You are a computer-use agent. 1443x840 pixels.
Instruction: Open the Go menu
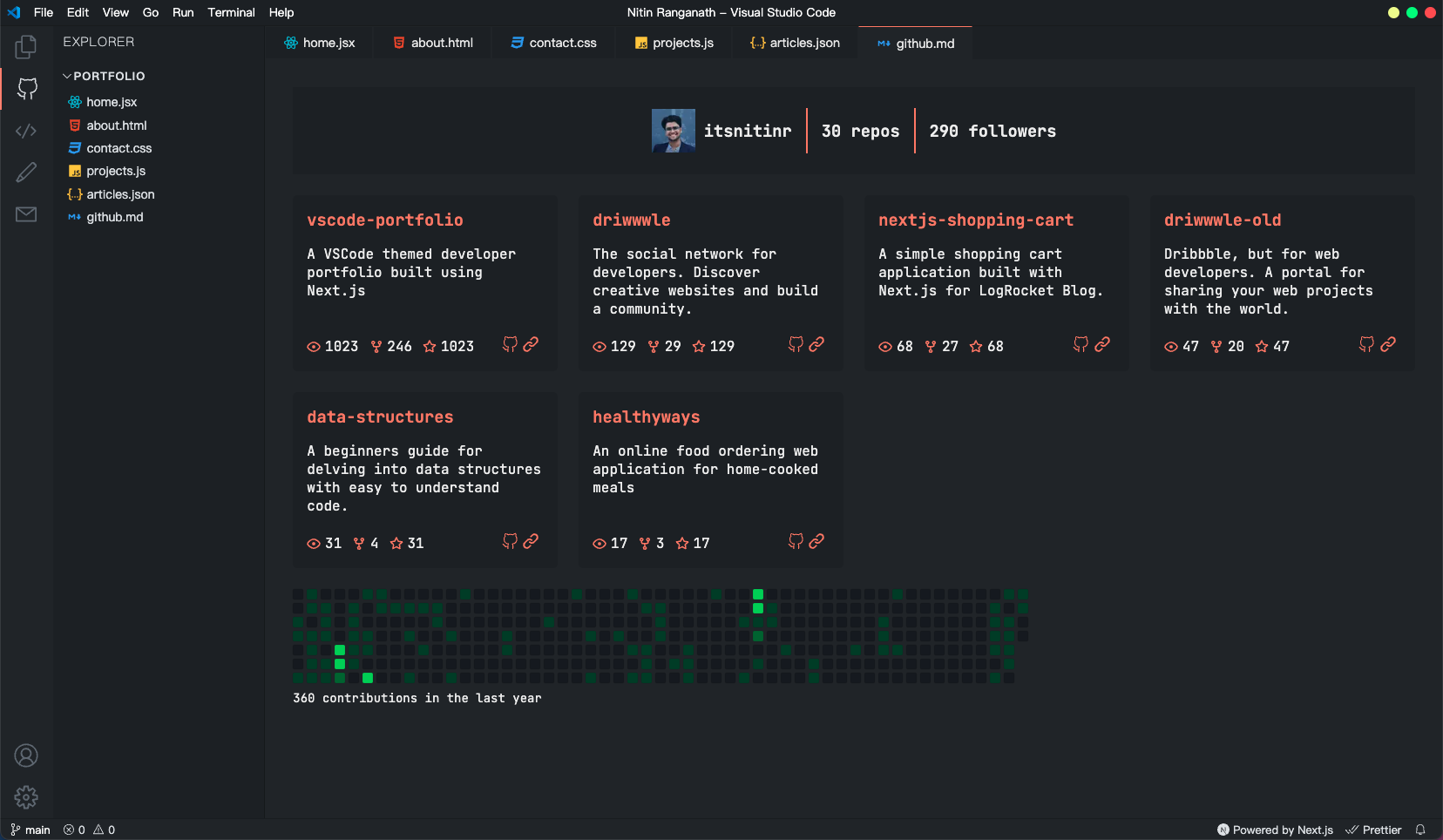(x=151, y=12)
